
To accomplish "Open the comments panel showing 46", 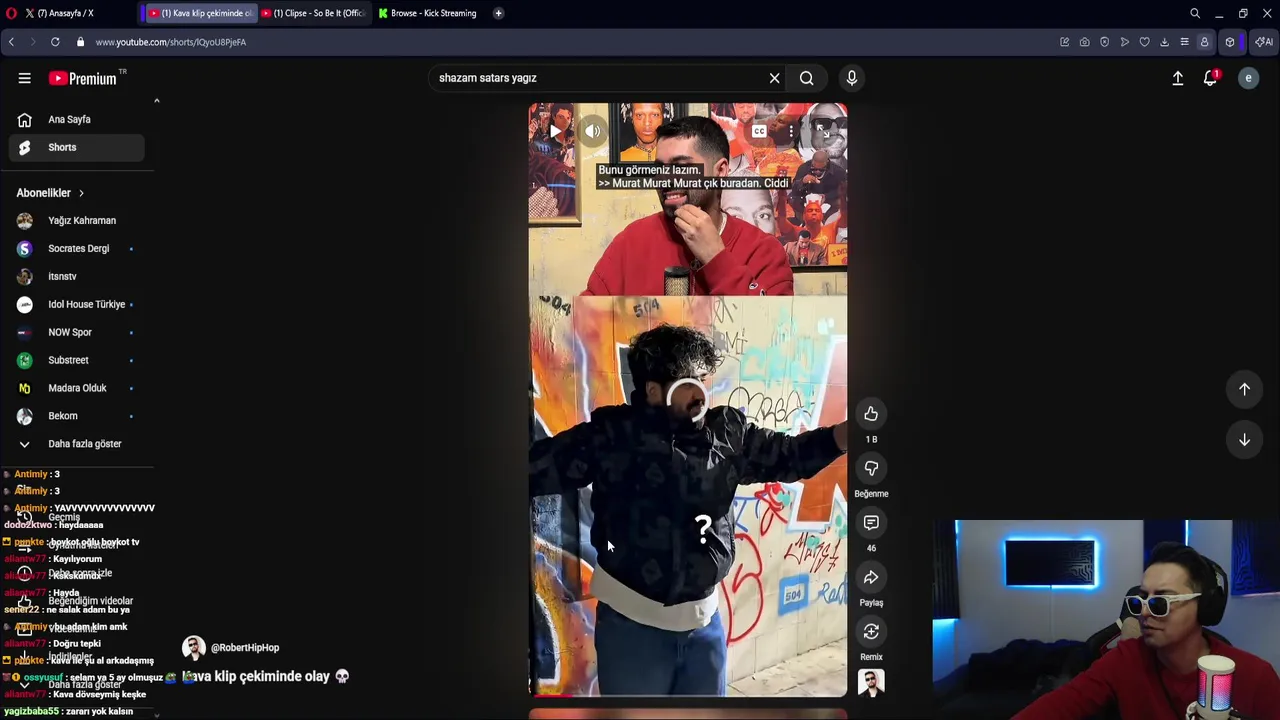I will point(871,523).
